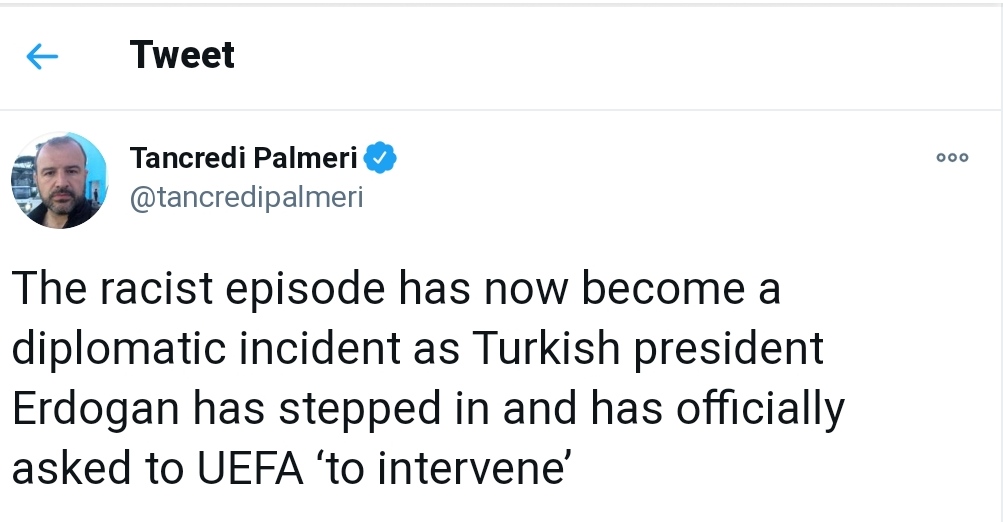
Task: Click "The racist episode" opening line
Action: 198,288
